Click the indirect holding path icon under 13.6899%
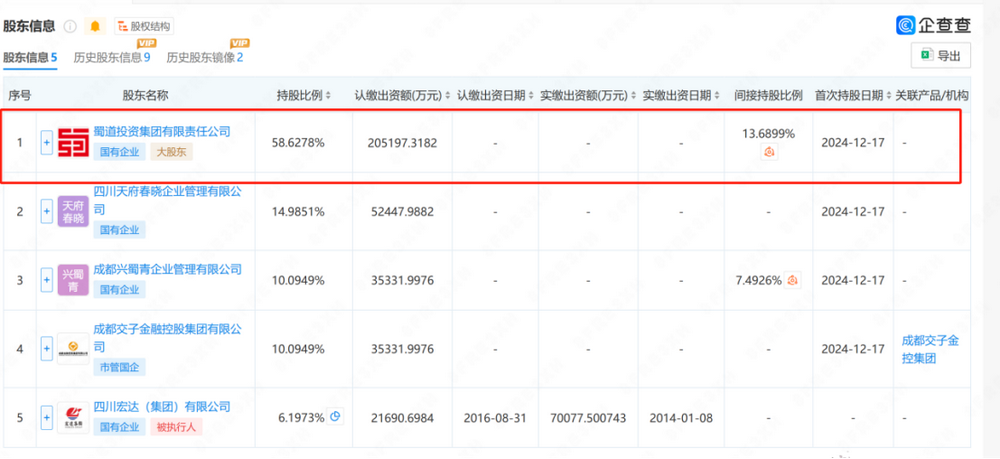 point(769,152)
